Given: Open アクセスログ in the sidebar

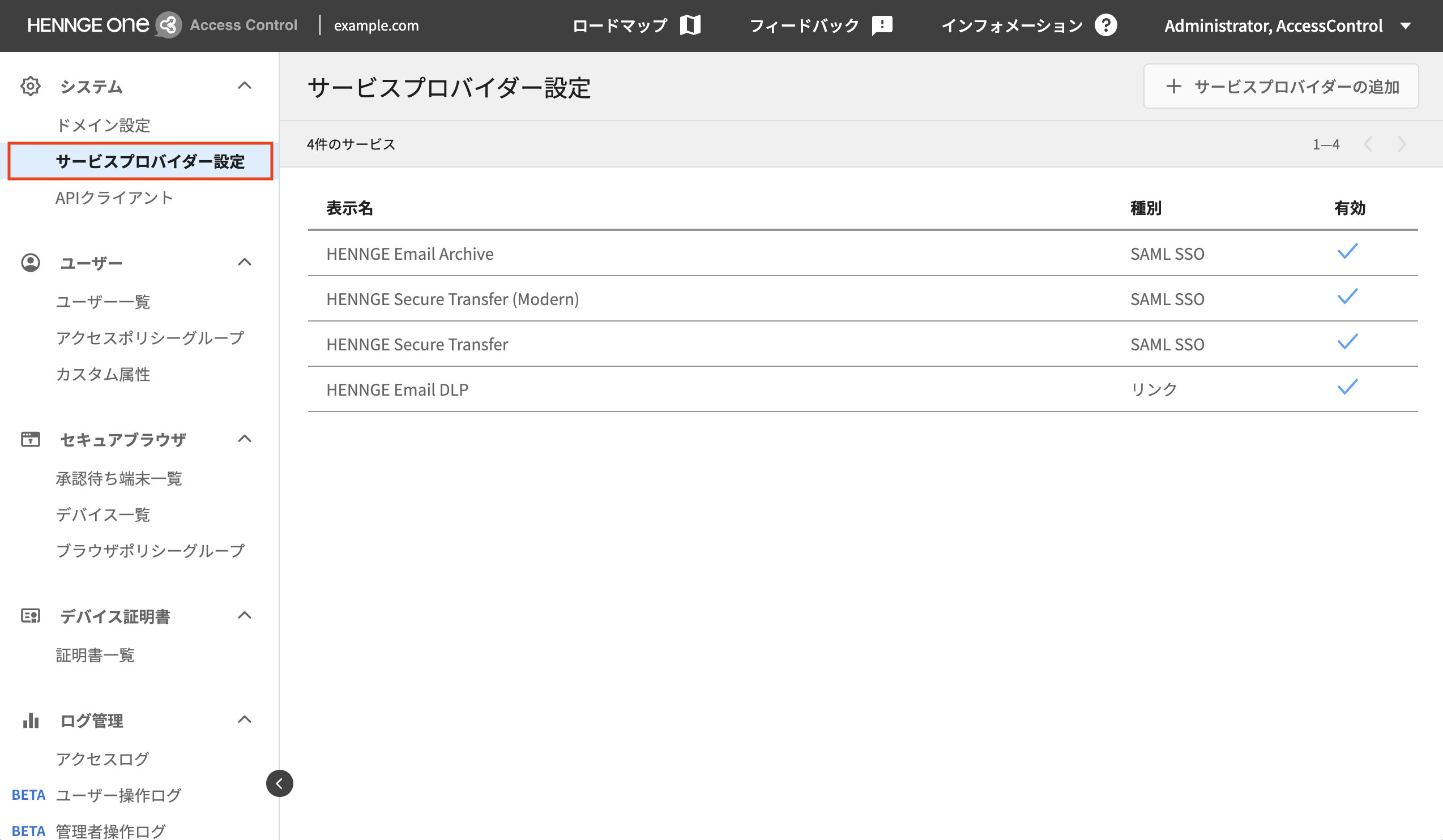Looking at the screenshot, I should pyautogui.click(x=103, y=758).
